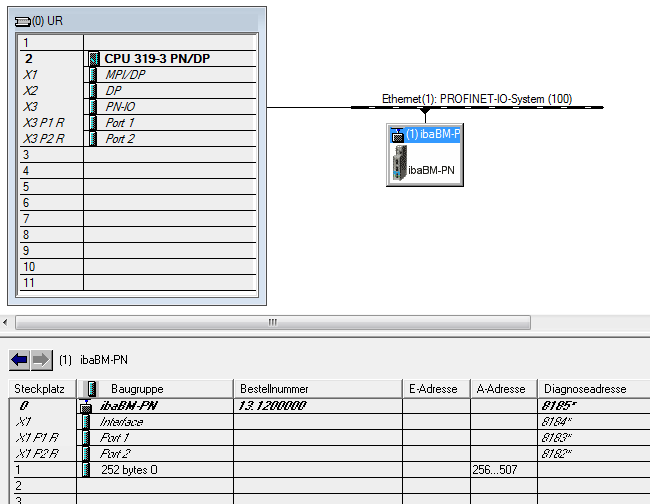Select detail table slot 2 row
The width and height of the screenshot is (650, 504).
click(x=330, y=485)
